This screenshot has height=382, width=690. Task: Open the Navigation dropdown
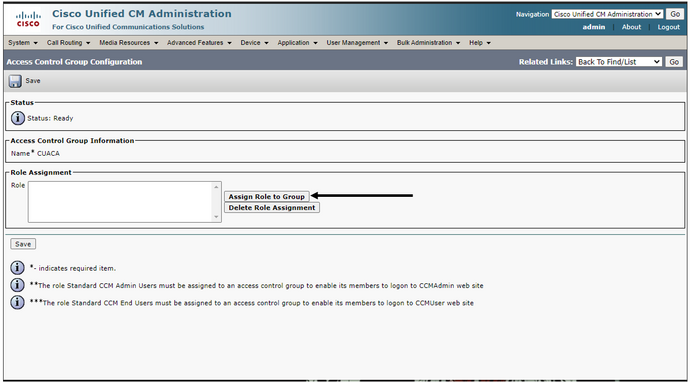click(x=607, y=14)
